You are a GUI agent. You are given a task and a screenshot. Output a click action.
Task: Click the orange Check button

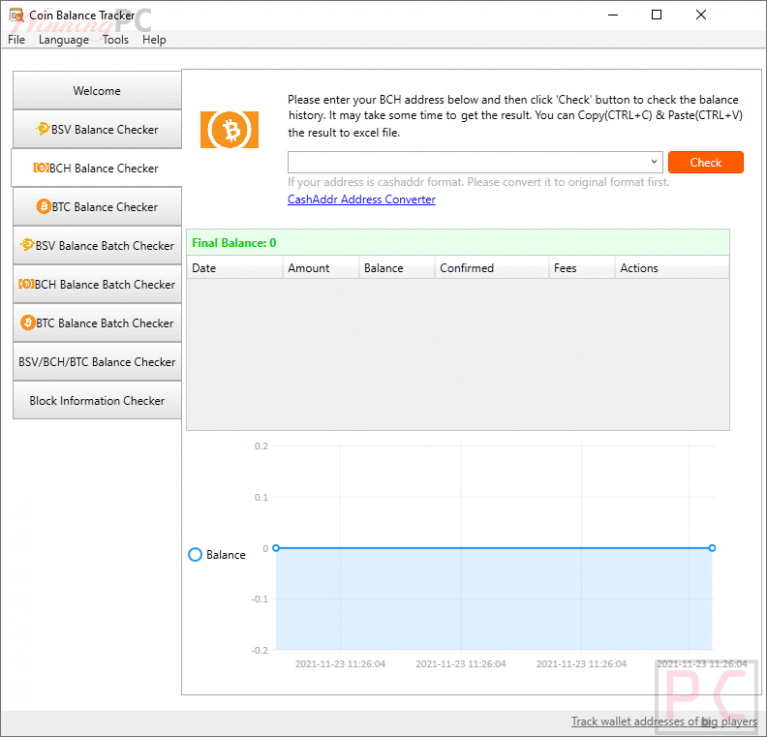705,162
